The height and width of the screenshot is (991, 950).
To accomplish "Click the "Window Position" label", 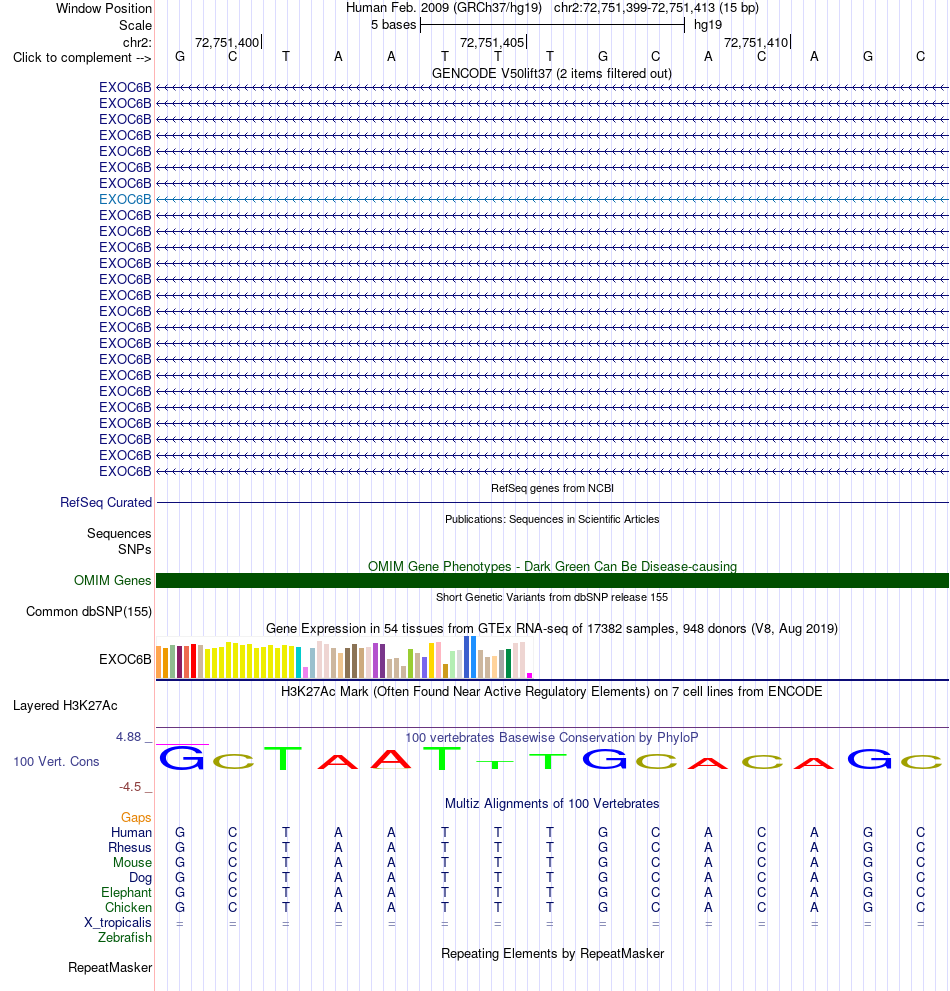I will click(x=104, y=8).
